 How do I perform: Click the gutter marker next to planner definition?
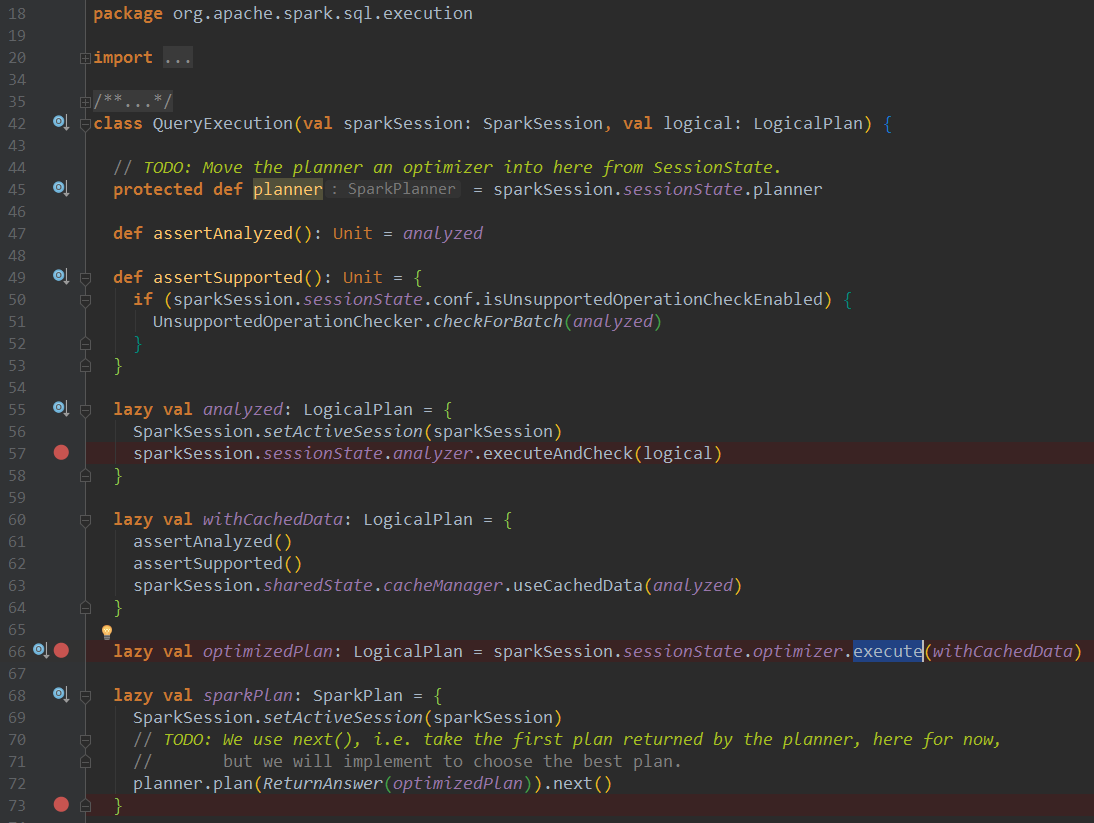coord(60,189)
